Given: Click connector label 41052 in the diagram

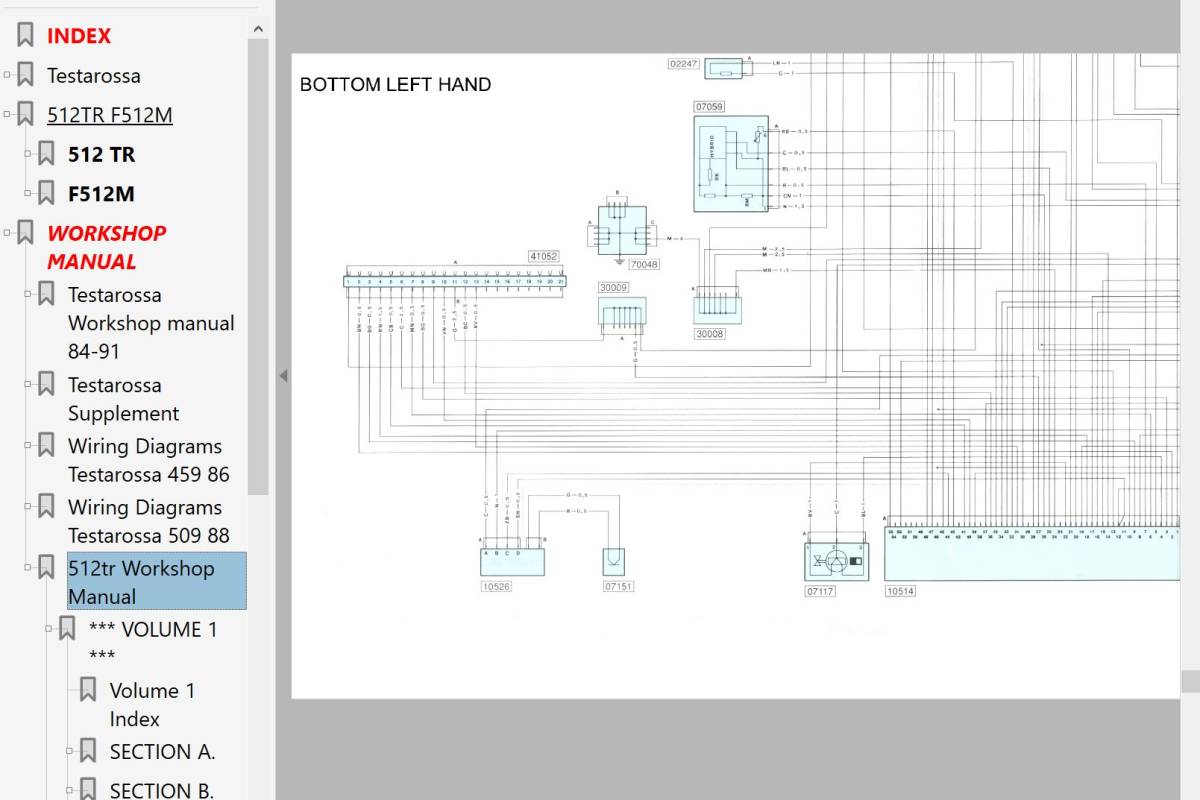Looking at the screenshot, I should [544, 257].
